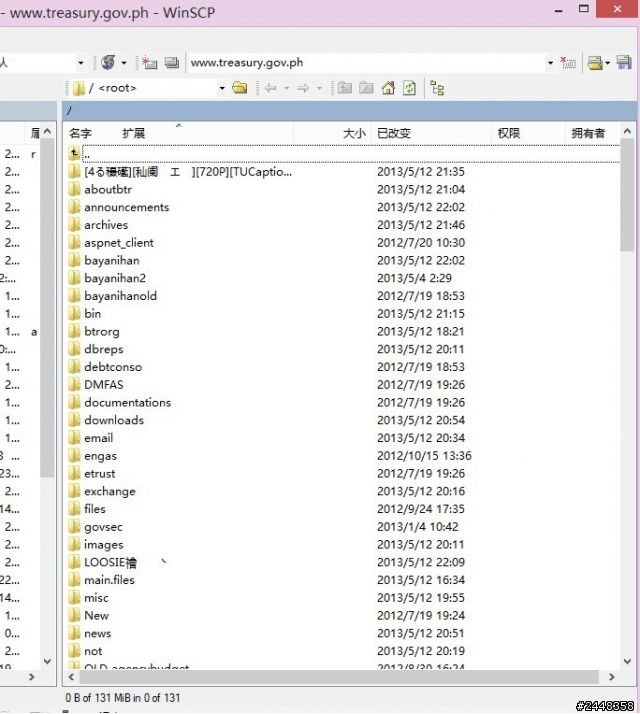Click the DMFAS folder icon

pos(74,385)
